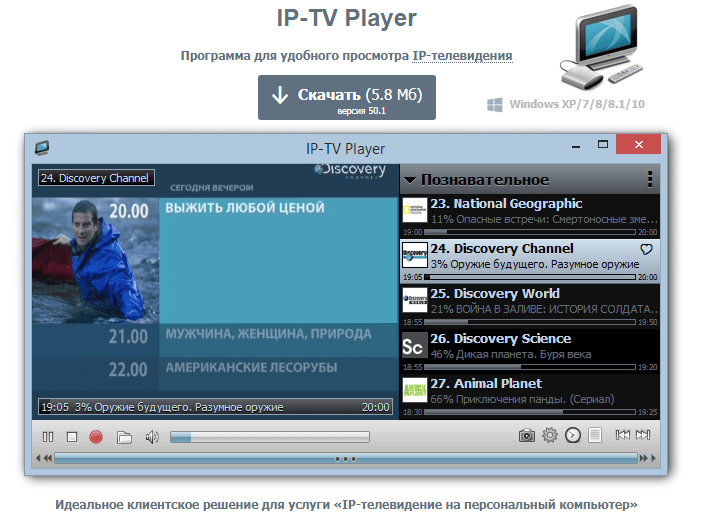The height and width of the screenshot is (515, 705).
Task: Pause playback with the pause button
Action: 48,437
